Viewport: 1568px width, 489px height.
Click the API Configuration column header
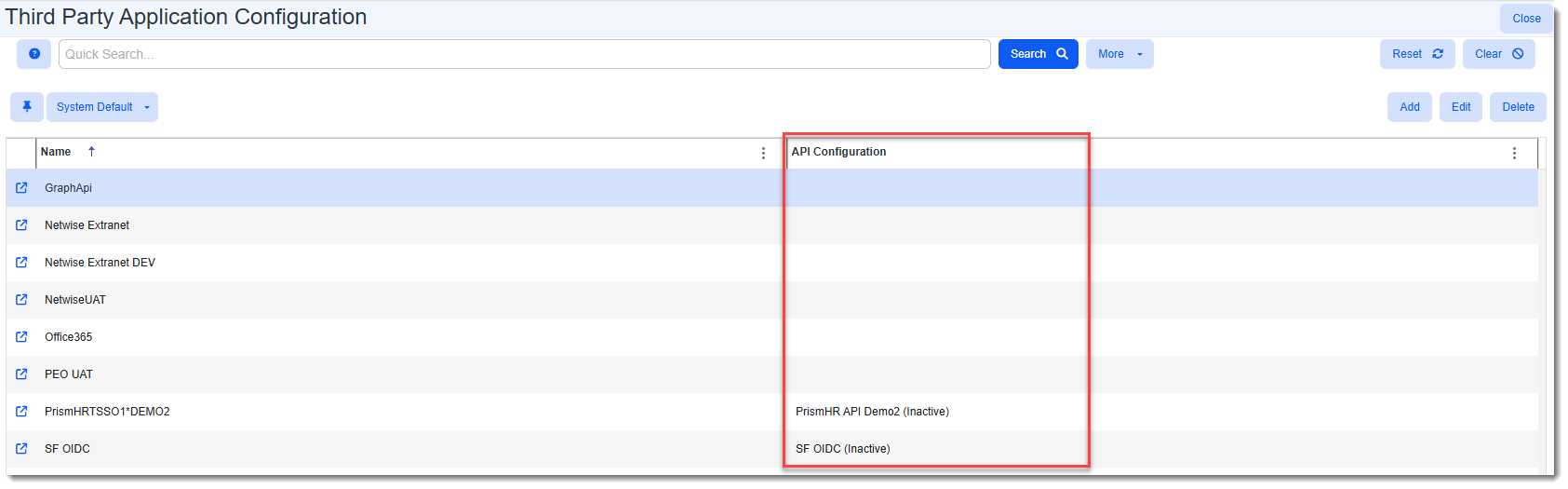[838, 152]
